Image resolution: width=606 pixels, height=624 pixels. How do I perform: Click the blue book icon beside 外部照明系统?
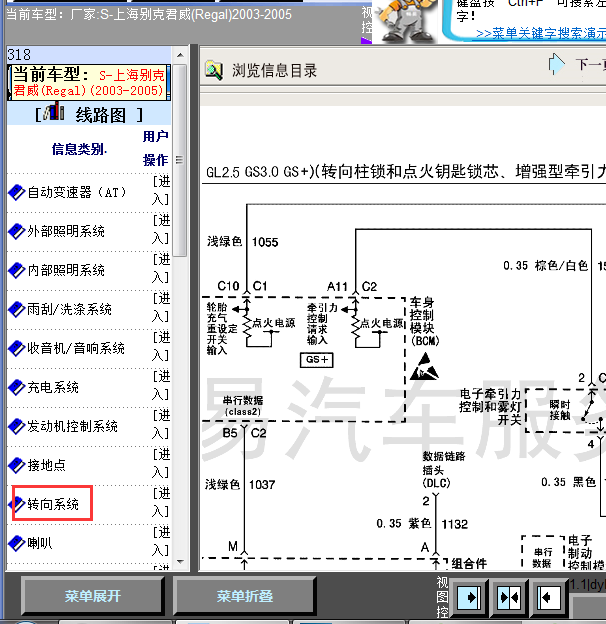[x=17, y=232]
